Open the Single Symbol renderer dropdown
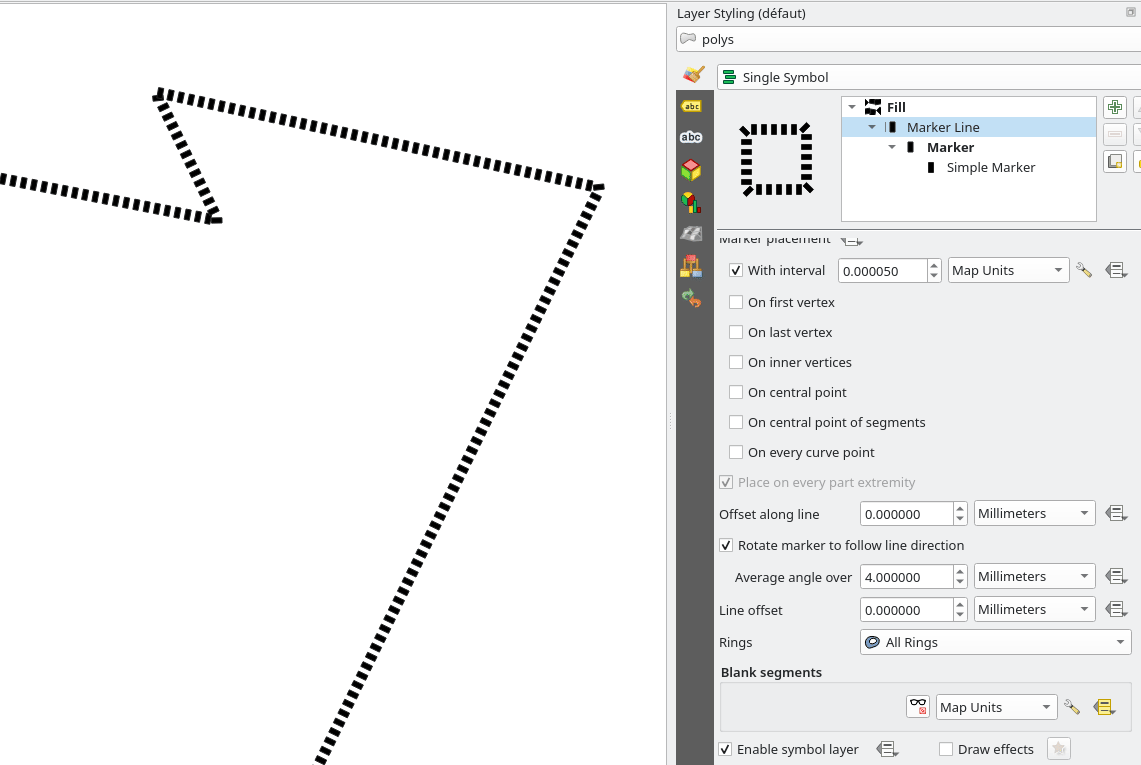This screenshot has width=1141, height=765. click(930, 77)
